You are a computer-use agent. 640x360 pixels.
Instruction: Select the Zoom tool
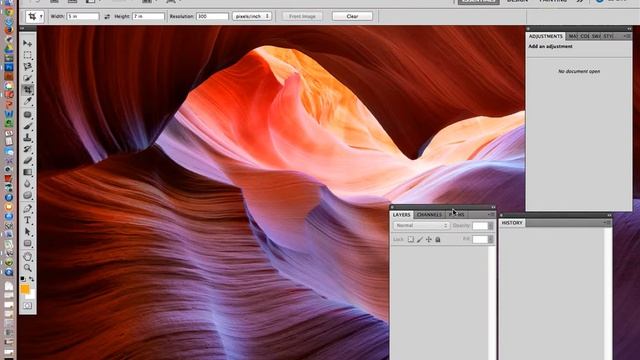click(27, 268)
